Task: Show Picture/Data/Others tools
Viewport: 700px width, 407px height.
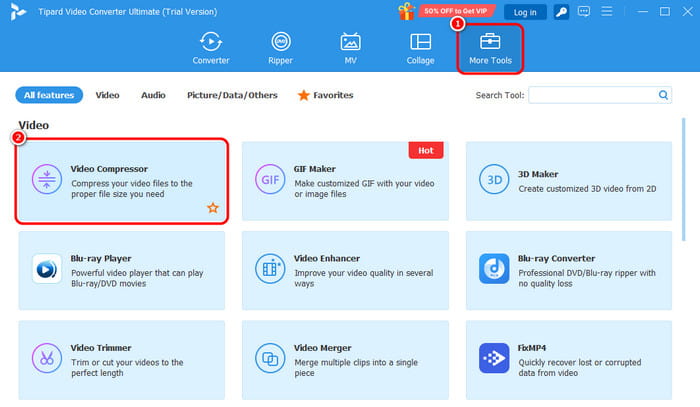Action: tap(232, 95)
